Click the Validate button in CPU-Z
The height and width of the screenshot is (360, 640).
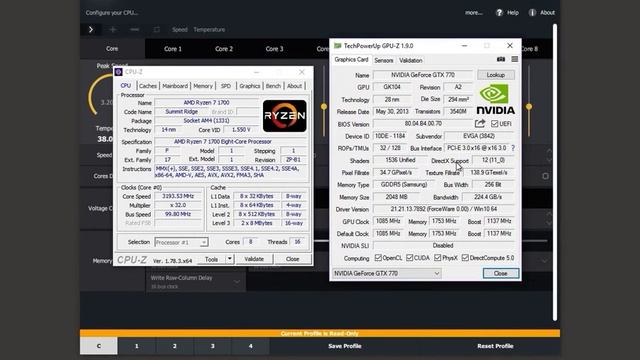coord(254,259)
